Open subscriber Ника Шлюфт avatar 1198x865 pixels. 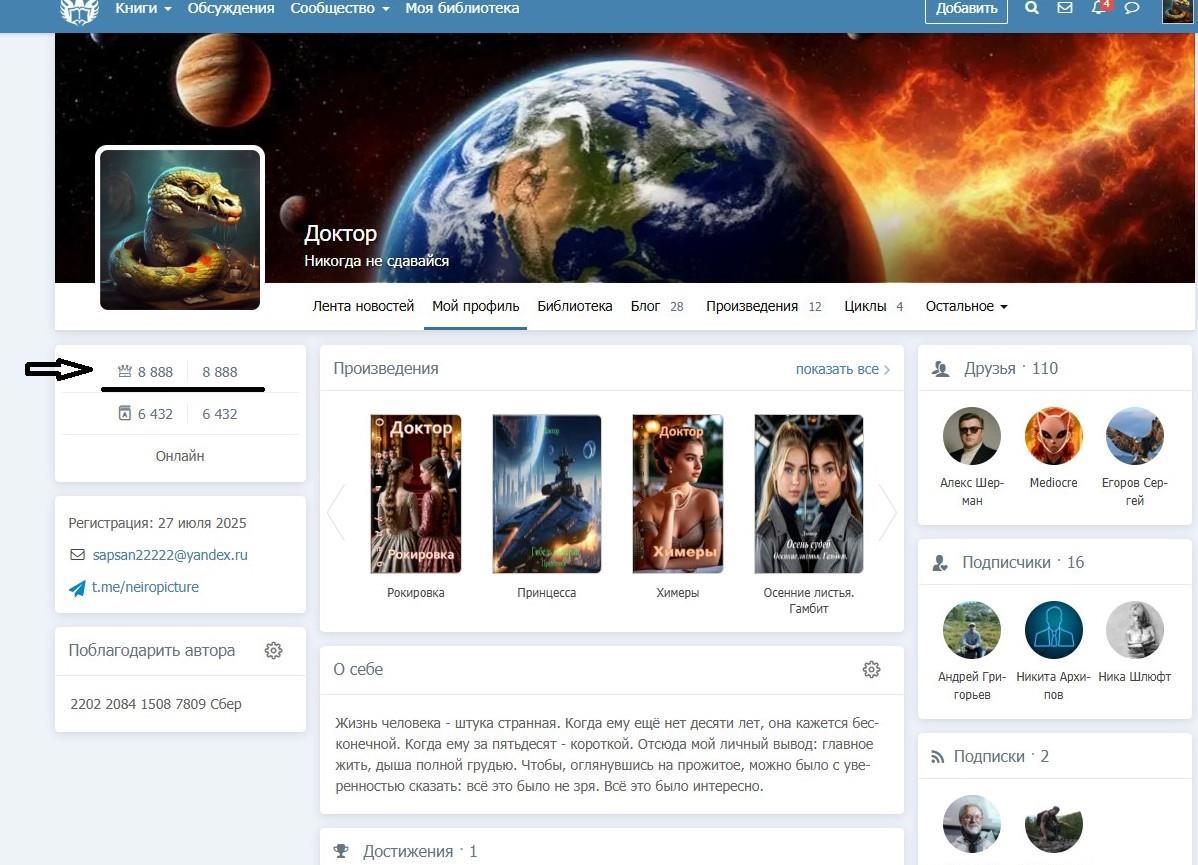tap(1135, 630)
